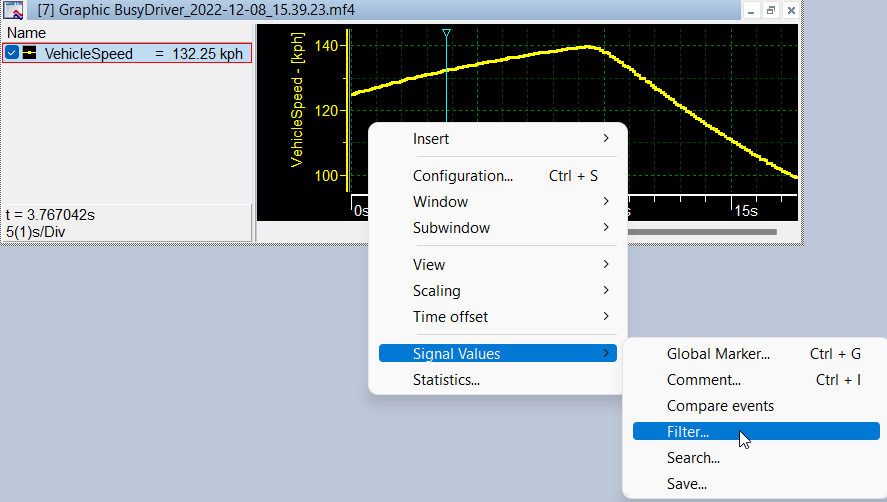Image resolution: width=887 pixels, height=502 pixels.
Task: Click Search... in the submenu
Action: click(756, 458)
